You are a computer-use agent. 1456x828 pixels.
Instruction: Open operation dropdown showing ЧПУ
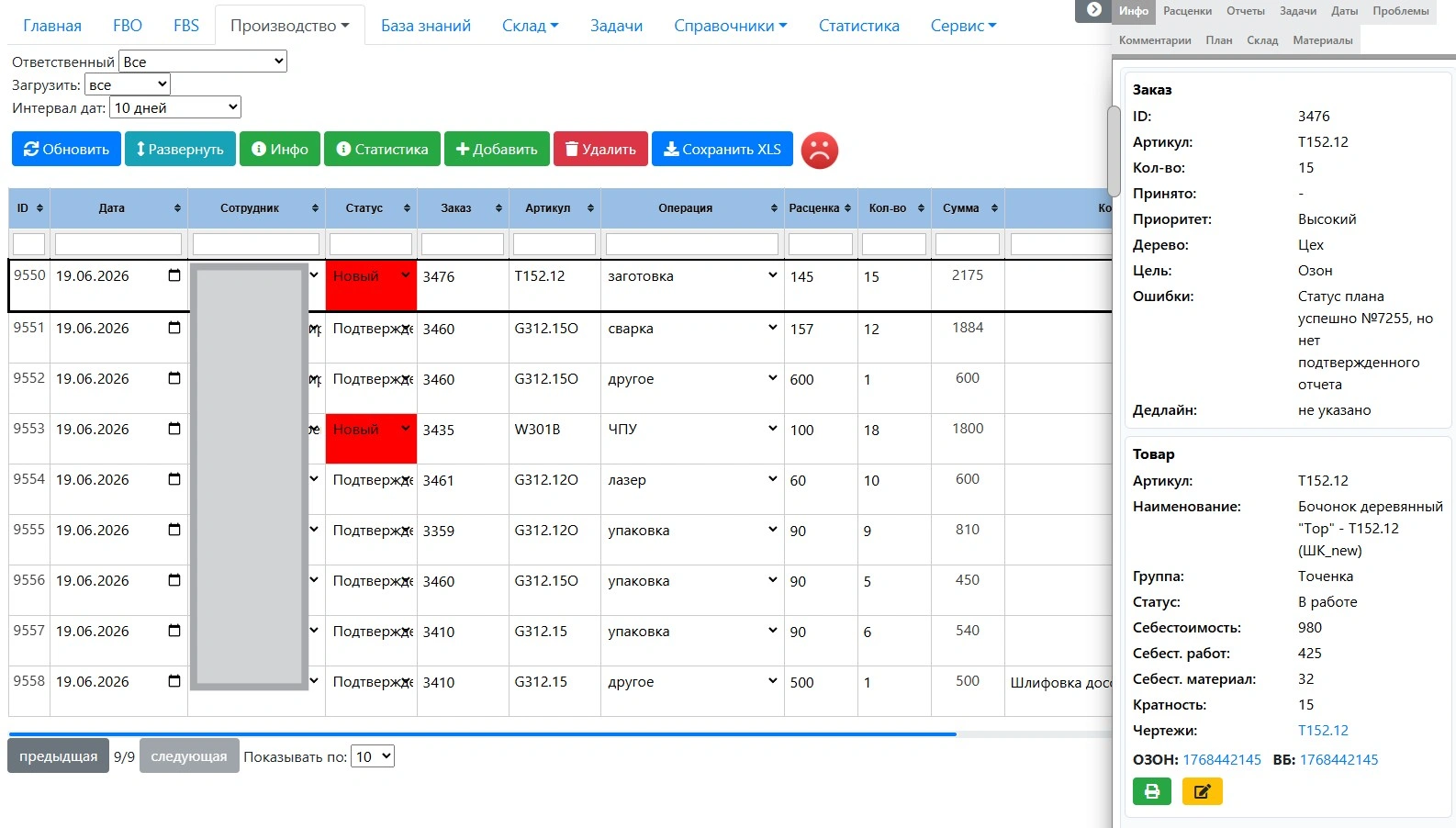click(692, 429)
